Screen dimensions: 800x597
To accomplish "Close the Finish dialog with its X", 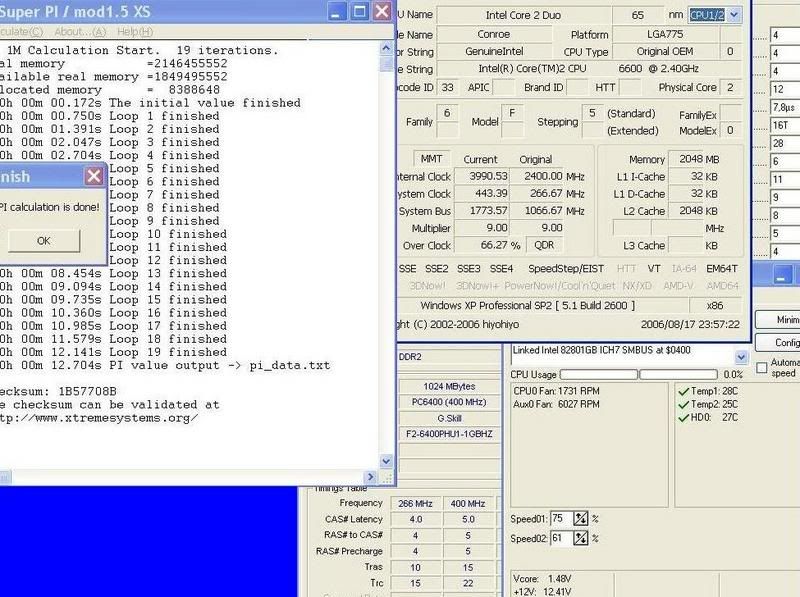I will click(x=94, y=177).
